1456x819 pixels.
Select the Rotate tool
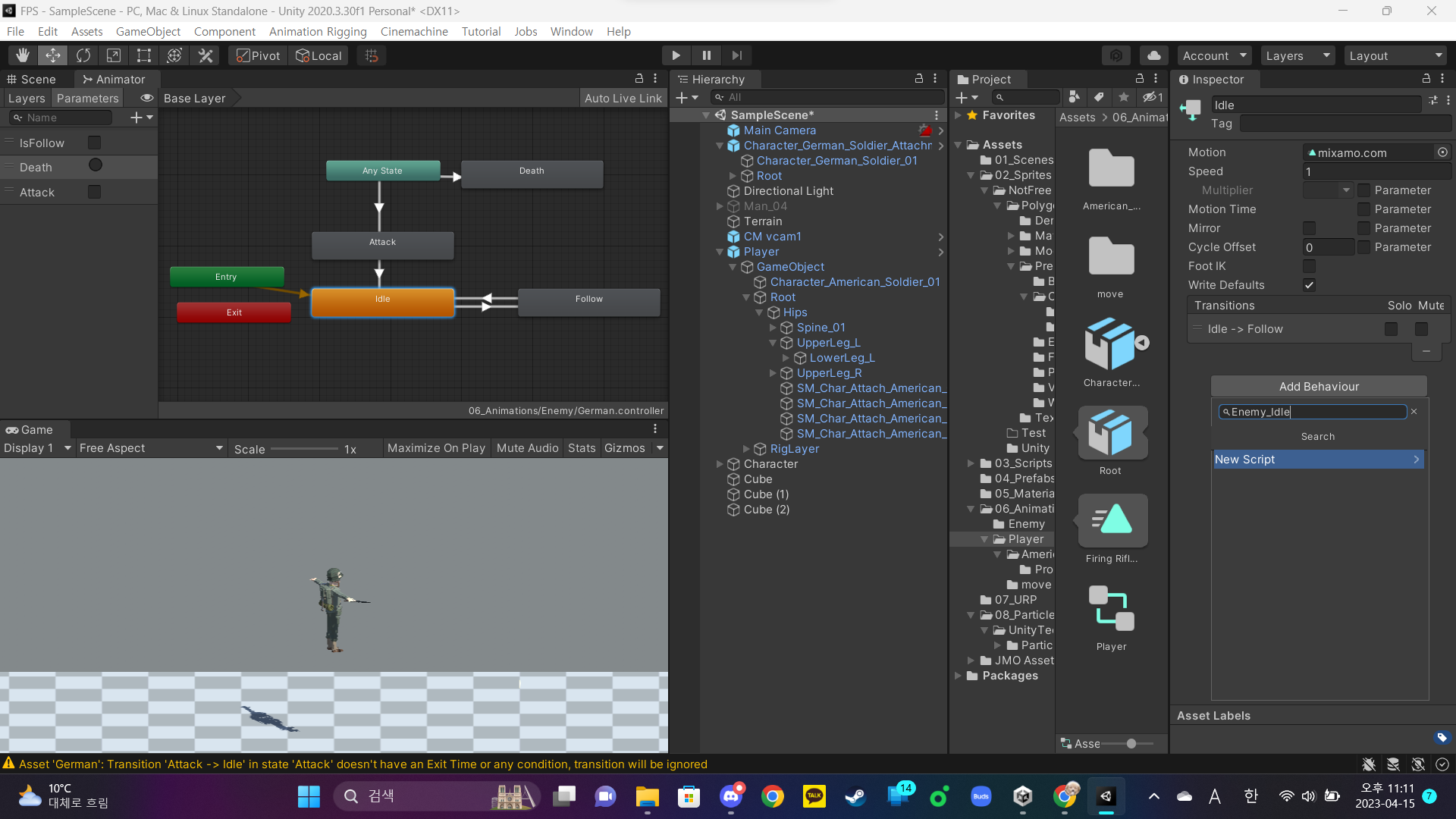pyautogui.click(x=83, y=55)
